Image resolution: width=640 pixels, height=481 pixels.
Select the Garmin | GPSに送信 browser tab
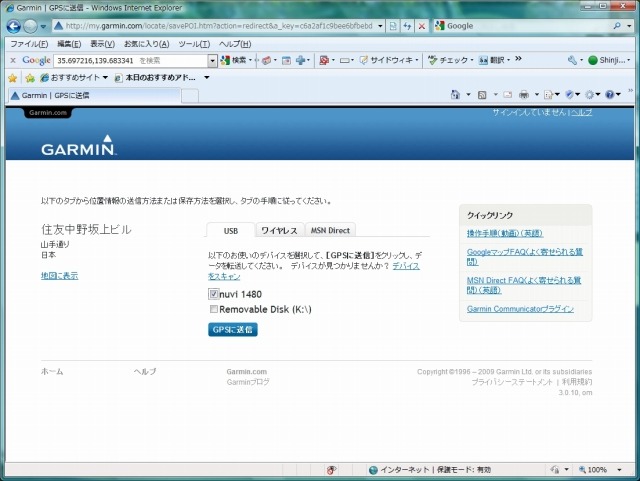pos(94,96)
